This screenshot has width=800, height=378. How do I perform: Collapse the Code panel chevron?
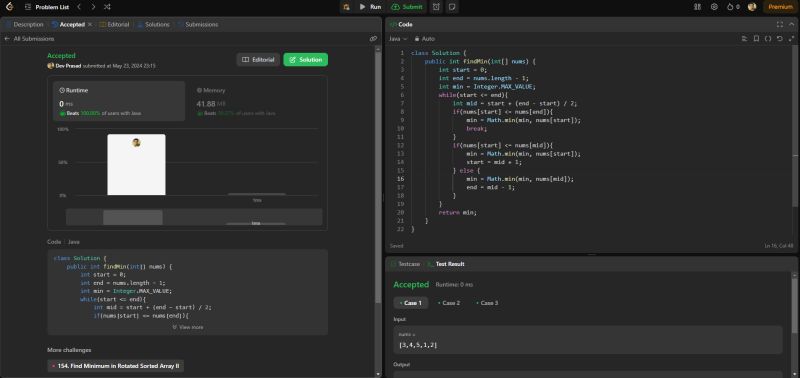pos(791,24)
